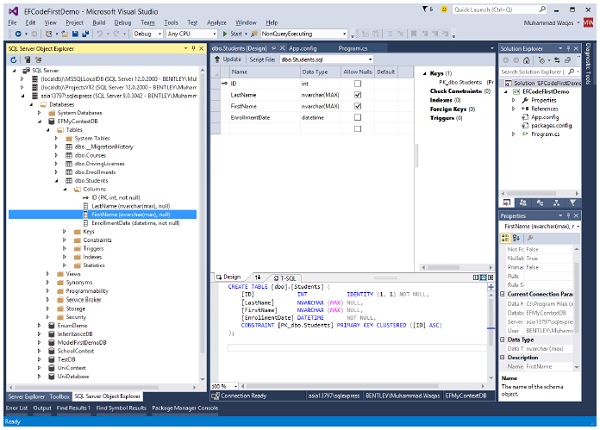Click the Refresh icon in SQL Server Object Explorer
Image resolution: width=600 pixels, height=430 pixels.
[13, 58]
